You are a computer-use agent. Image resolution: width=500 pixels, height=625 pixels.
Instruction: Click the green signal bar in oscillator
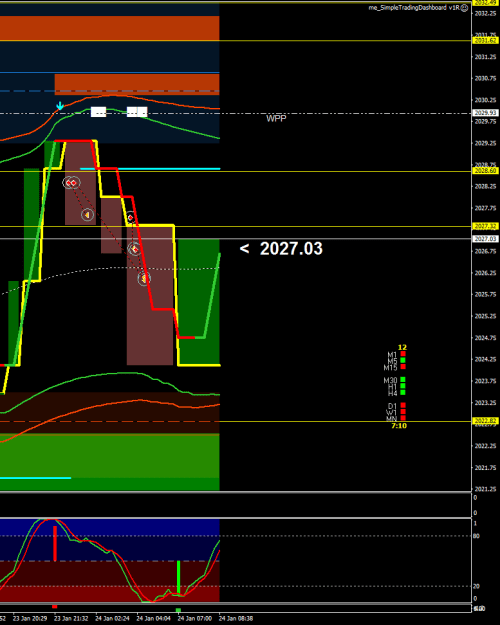click(179, 578)
